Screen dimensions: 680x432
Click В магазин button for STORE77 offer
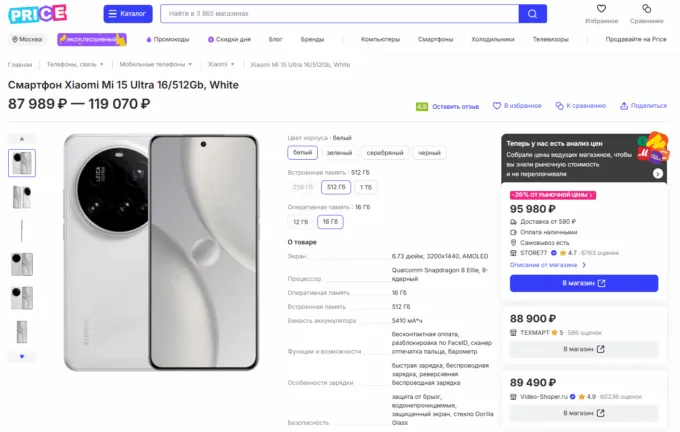pos(583,283)
